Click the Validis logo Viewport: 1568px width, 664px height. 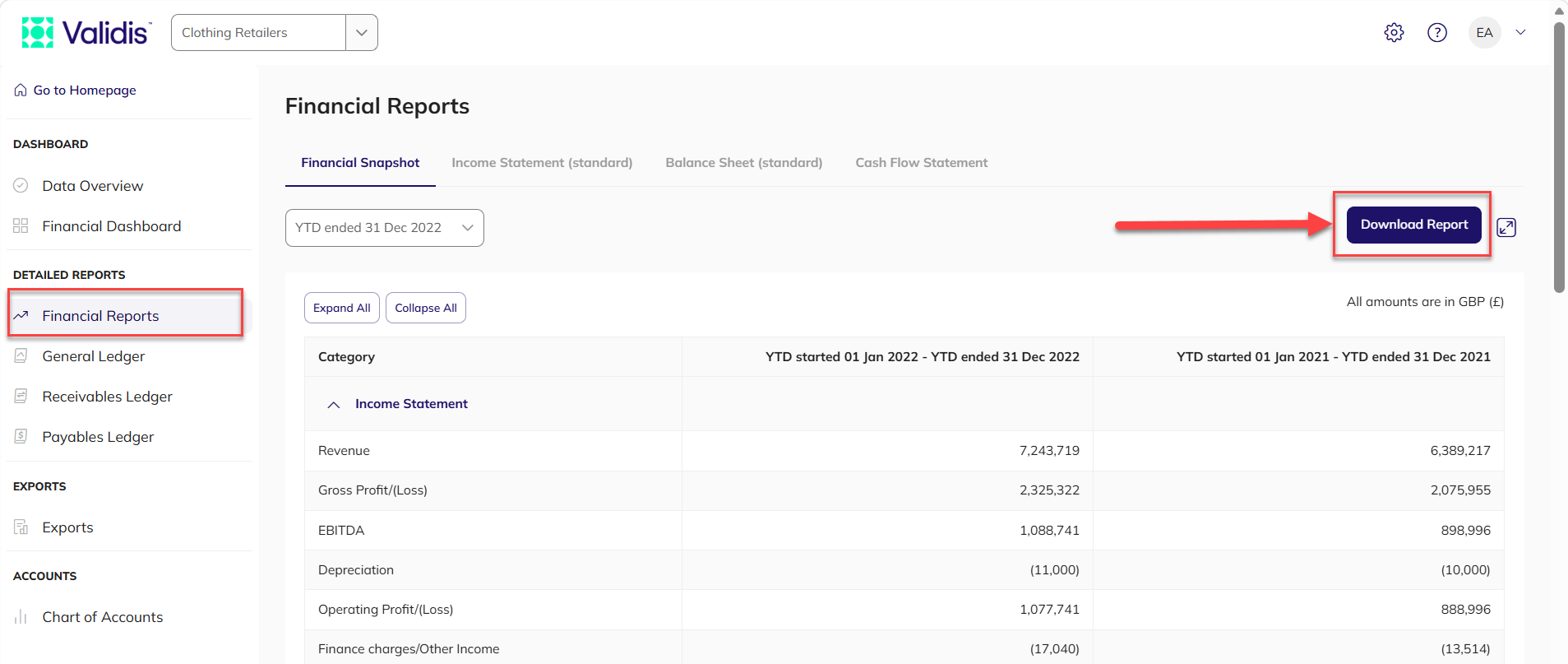[x=86, y=33]
